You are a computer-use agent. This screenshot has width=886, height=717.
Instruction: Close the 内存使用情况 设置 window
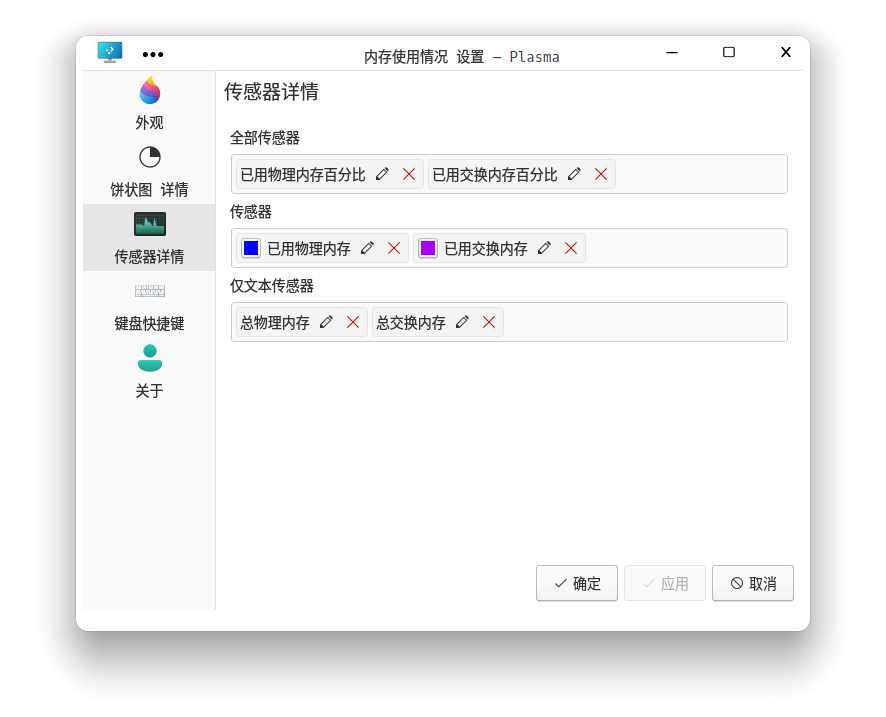(785, 52)
